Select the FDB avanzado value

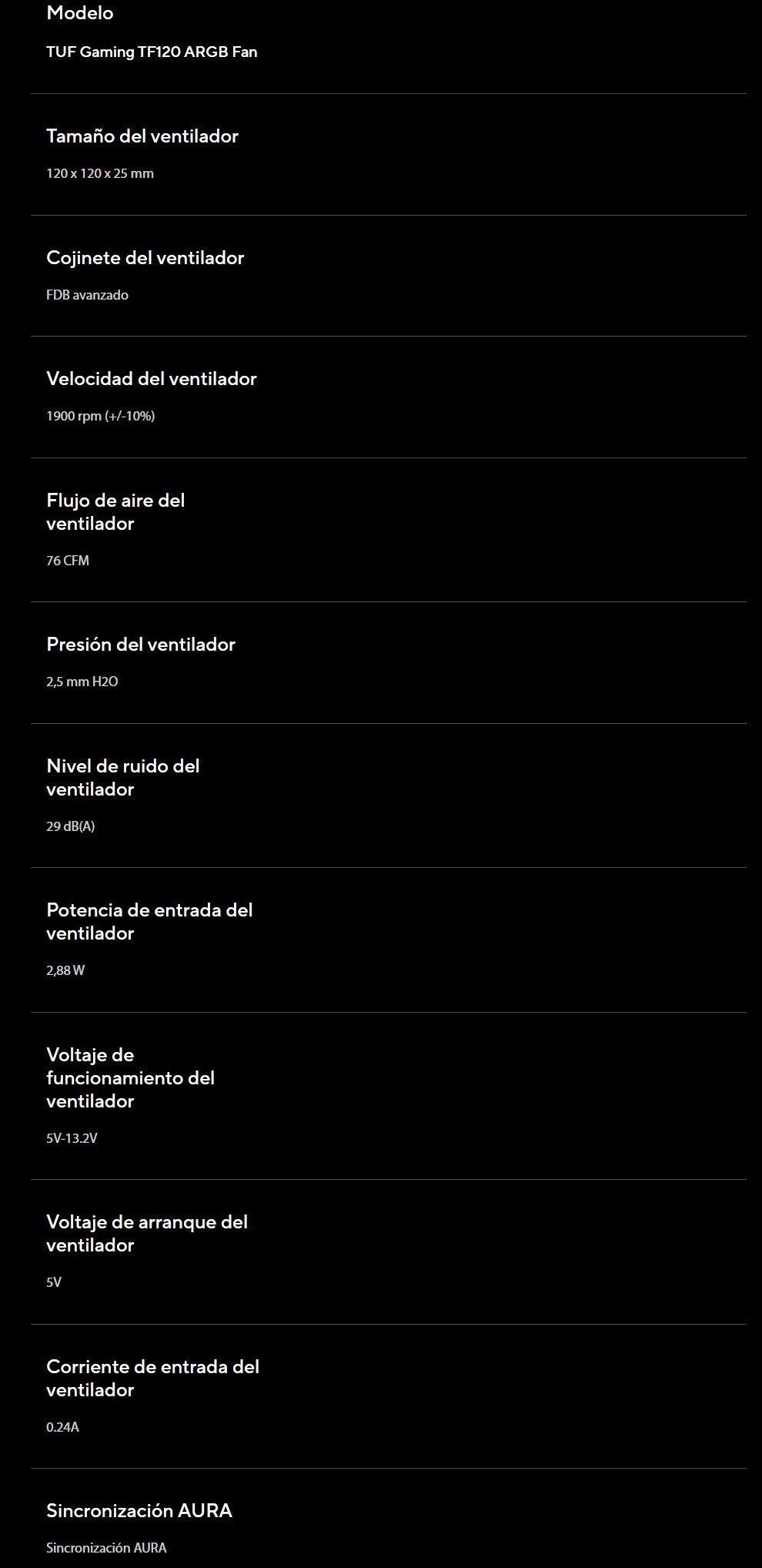click(87, 295)
